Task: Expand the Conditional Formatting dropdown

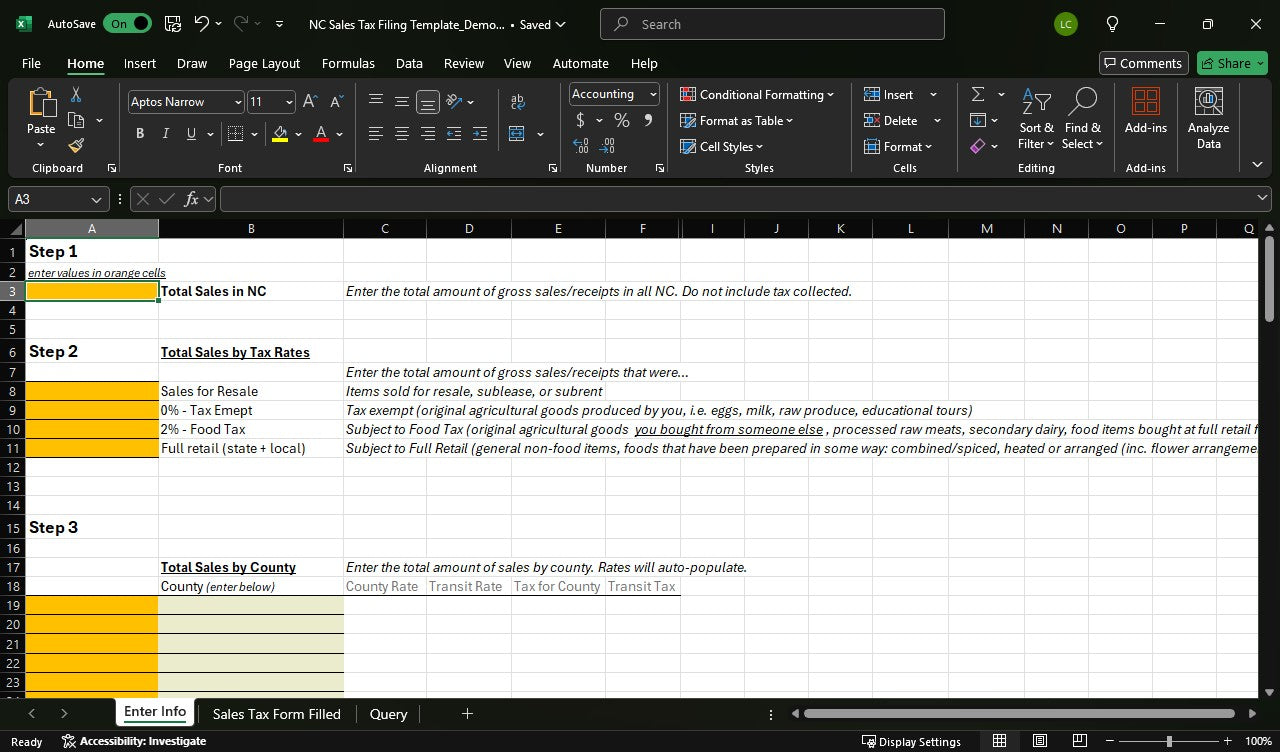Action: click(757, 94)
